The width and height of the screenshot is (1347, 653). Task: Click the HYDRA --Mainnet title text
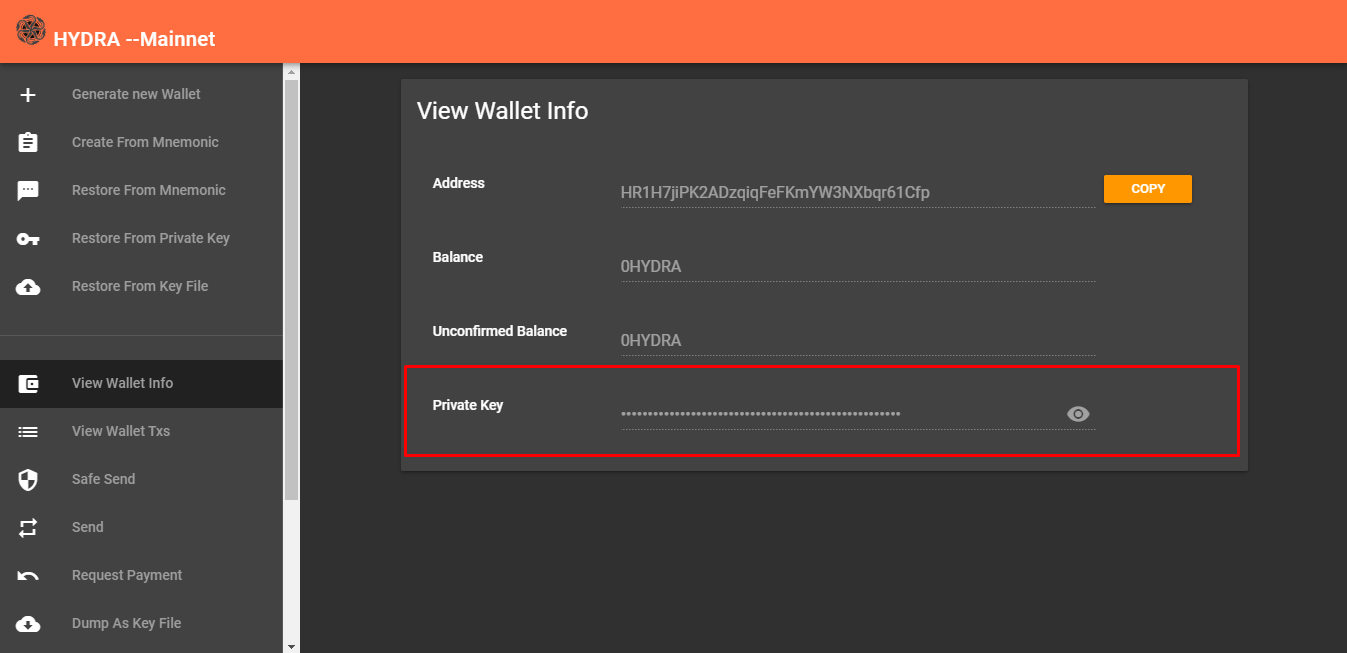click(135, 39)
